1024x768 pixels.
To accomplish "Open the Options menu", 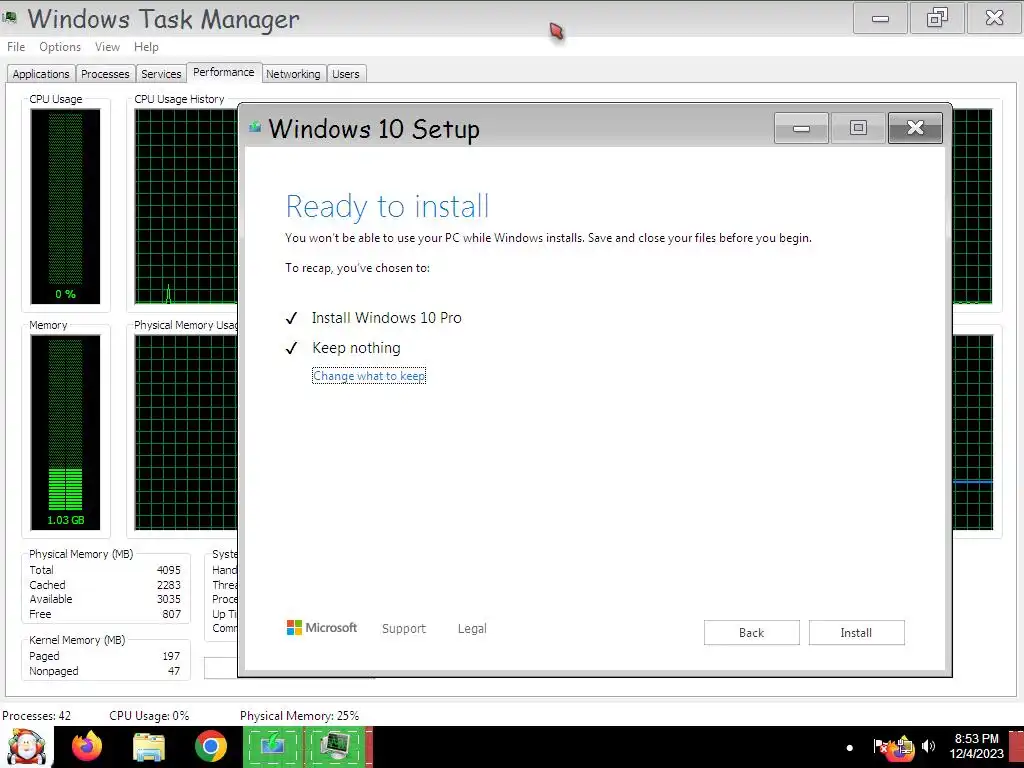I will coord(60,47).
